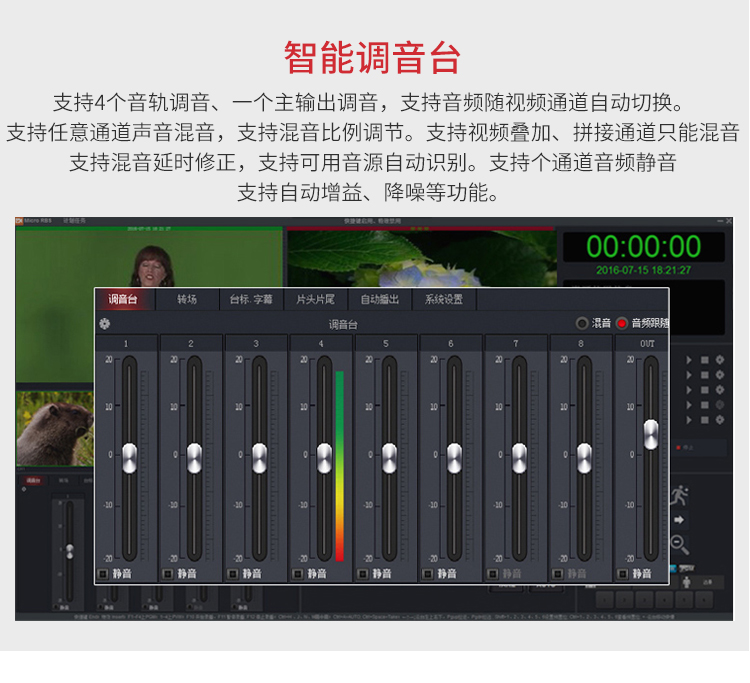The width and height of the screenshot is (750, 683).
Task: Click the right arrow icon below the running man
Action: [x=679, y=520]
